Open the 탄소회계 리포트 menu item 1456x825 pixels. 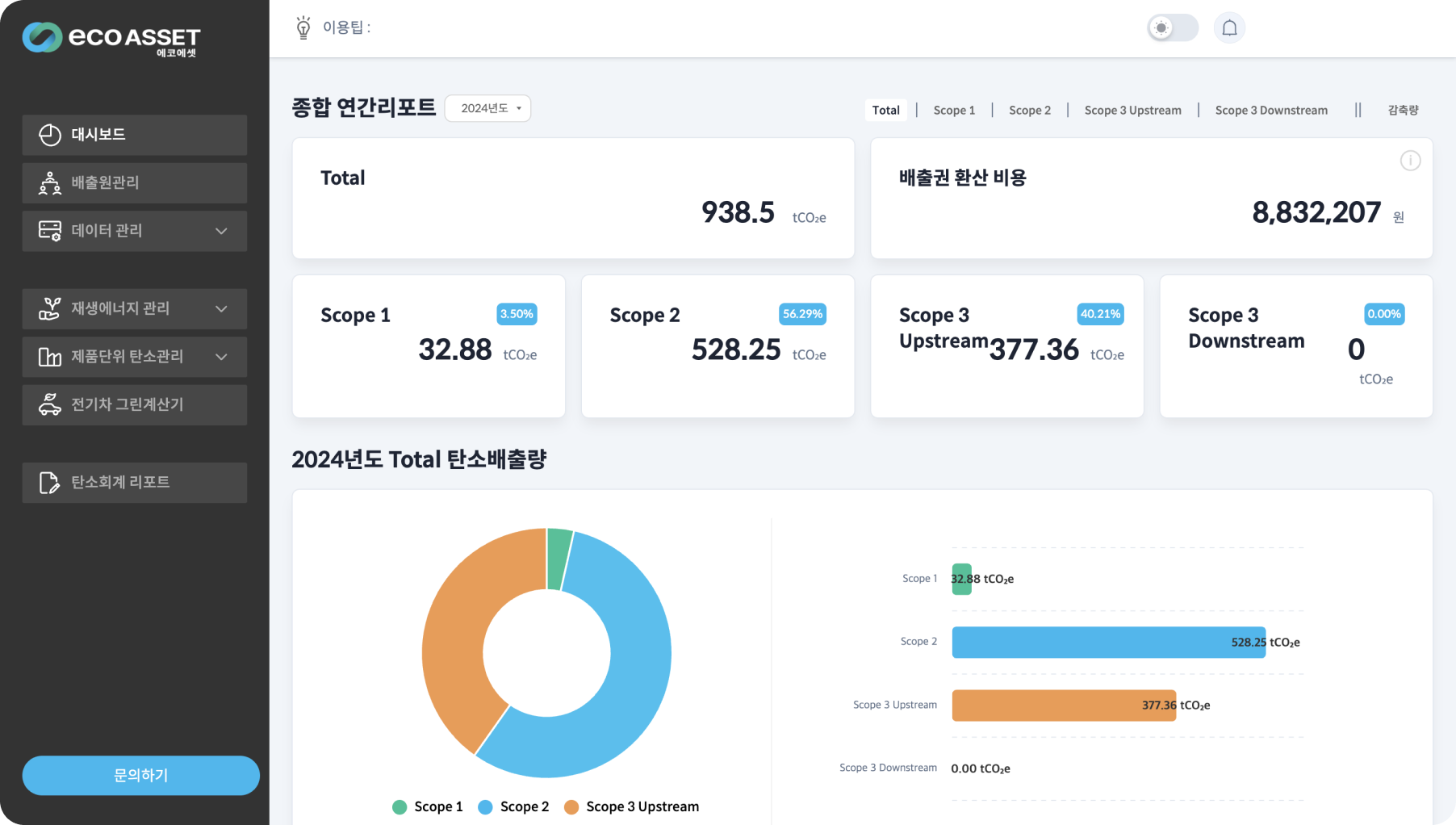[x=135, y=483]
